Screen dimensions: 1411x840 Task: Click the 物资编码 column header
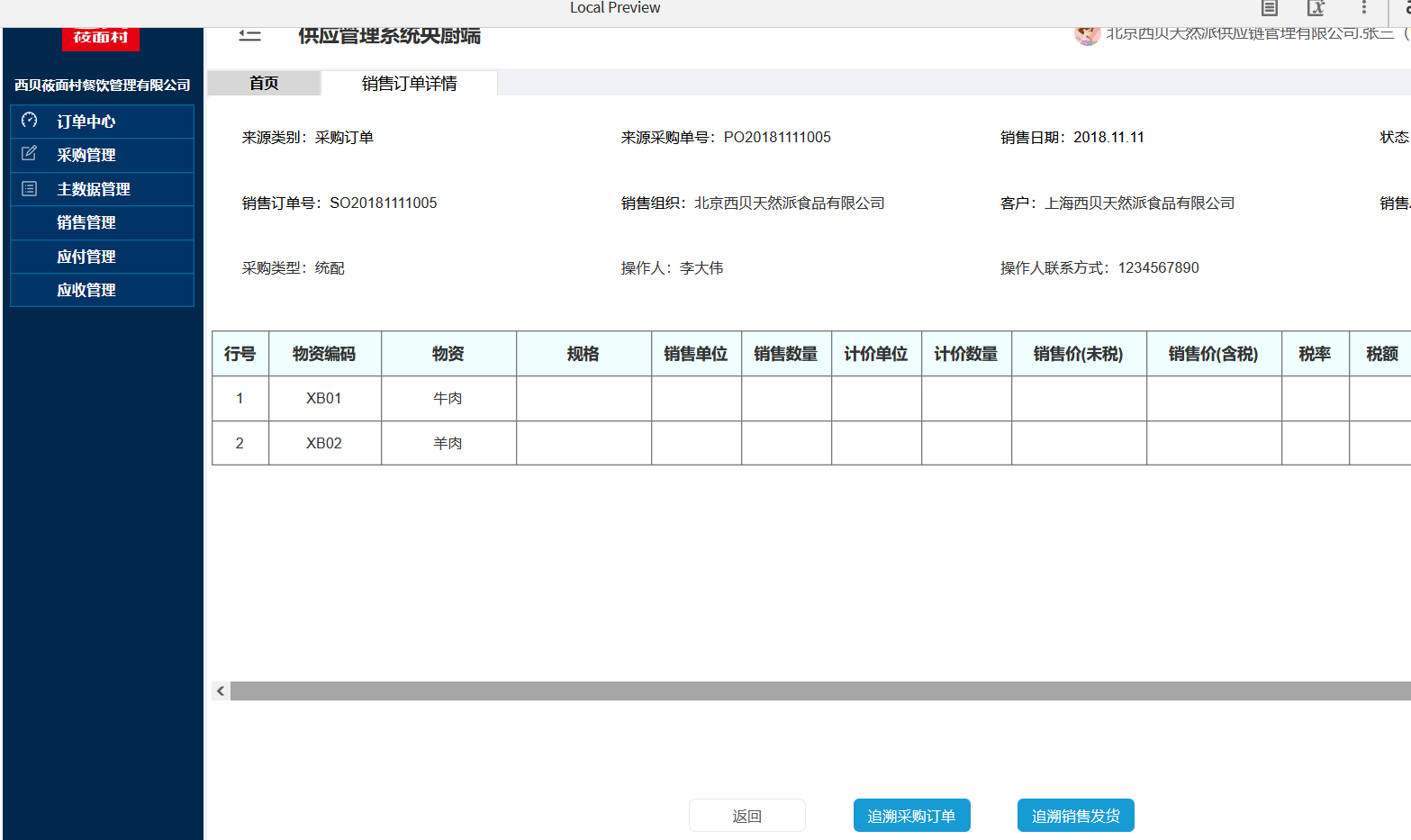pos(324,354)
